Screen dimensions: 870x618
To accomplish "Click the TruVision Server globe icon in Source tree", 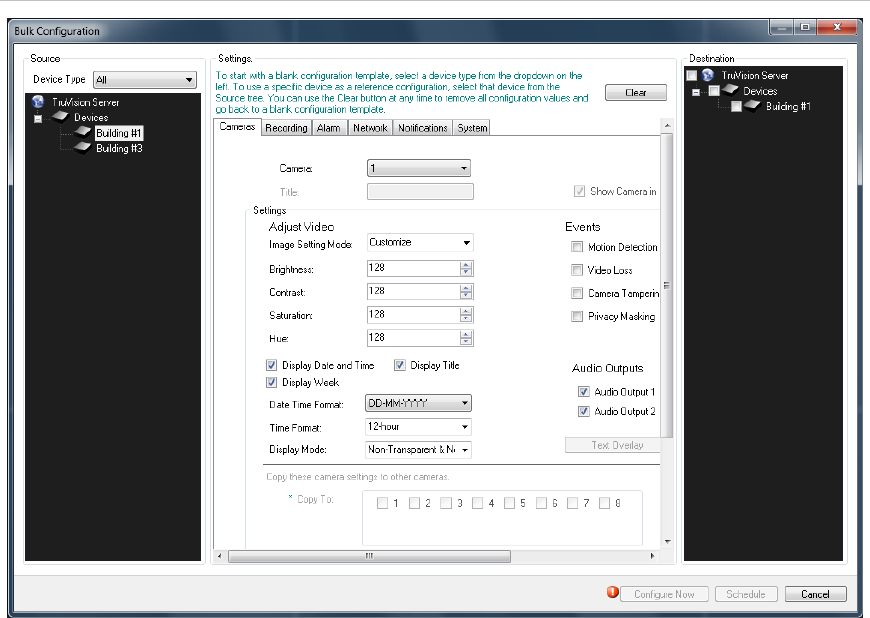I will tap(38, 102).
